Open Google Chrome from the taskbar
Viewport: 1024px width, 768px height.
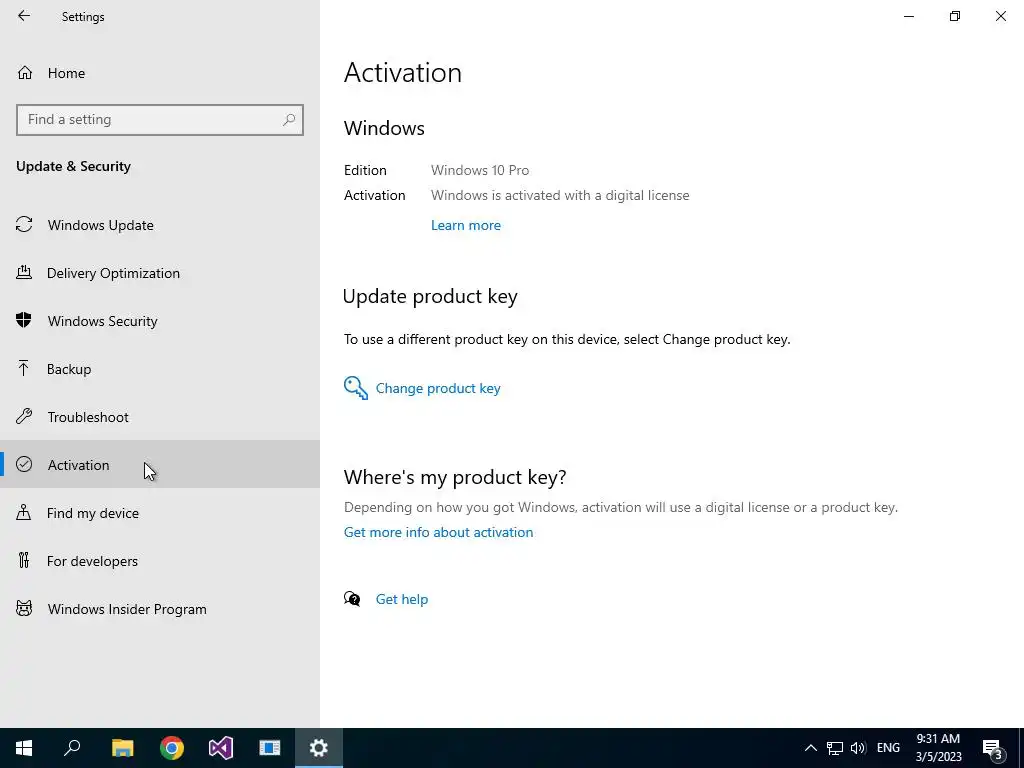pyautogui.click(x=172, y=748)
